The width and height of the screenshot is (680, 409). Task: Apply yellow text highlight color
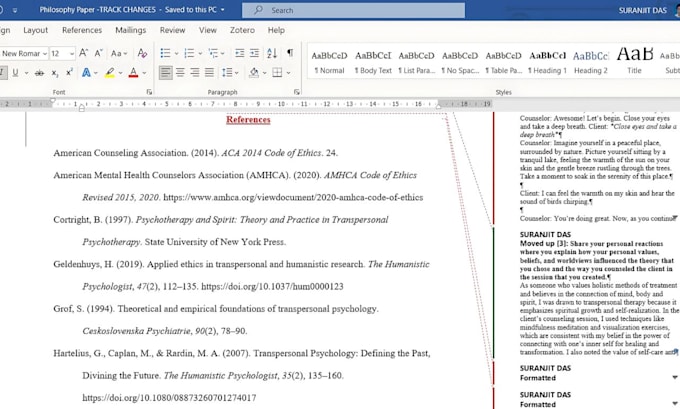[110, 72]
